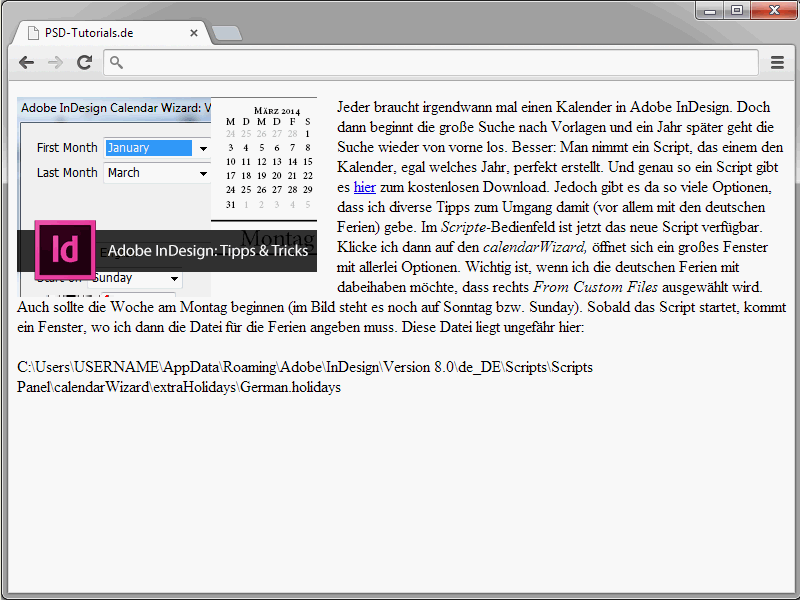Maximize the browser window
Viewport: 800px width, 600px height.
point(737,10)
